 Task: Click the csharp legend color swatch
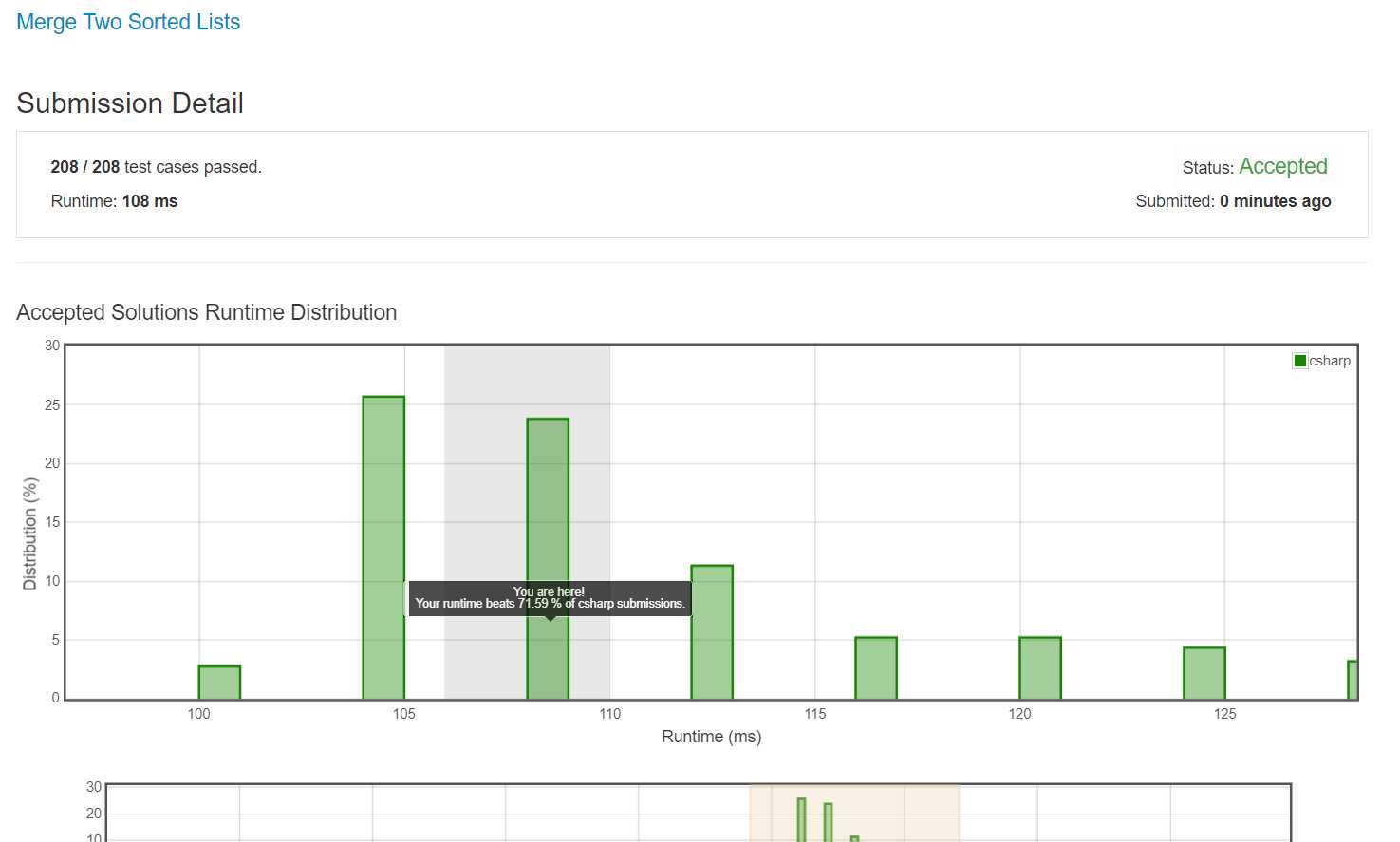point(1300,361)
